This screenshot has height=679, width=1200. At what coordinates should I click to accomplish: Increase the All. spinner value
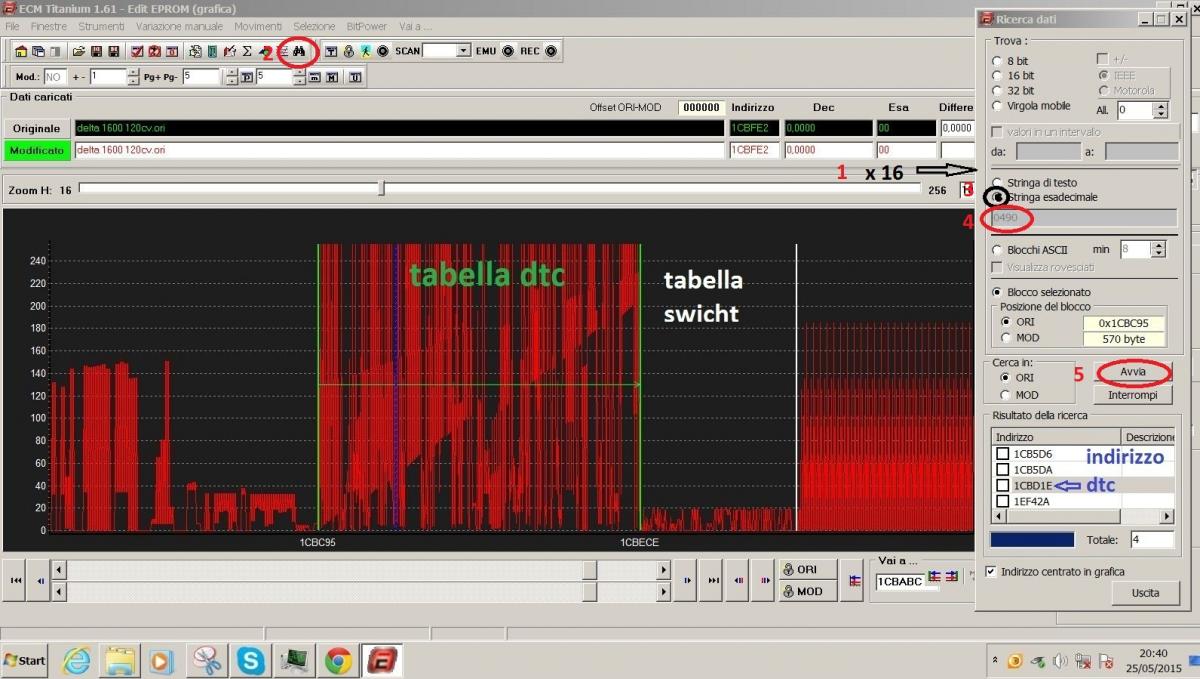pyautogui.click(x=1160, y=106)
